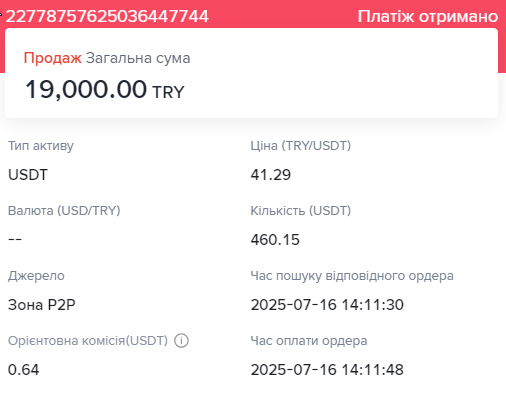Click the Загальна сума heading
This screenshot has width=506, height=399.
(x=138, y=58)
